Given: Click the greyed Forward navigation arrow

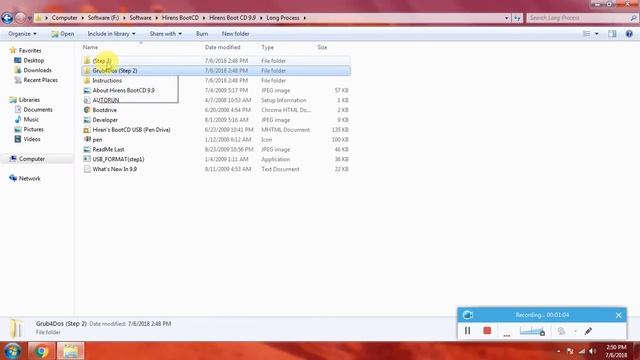Looking at the screenshot, I should tap(20, 18).
